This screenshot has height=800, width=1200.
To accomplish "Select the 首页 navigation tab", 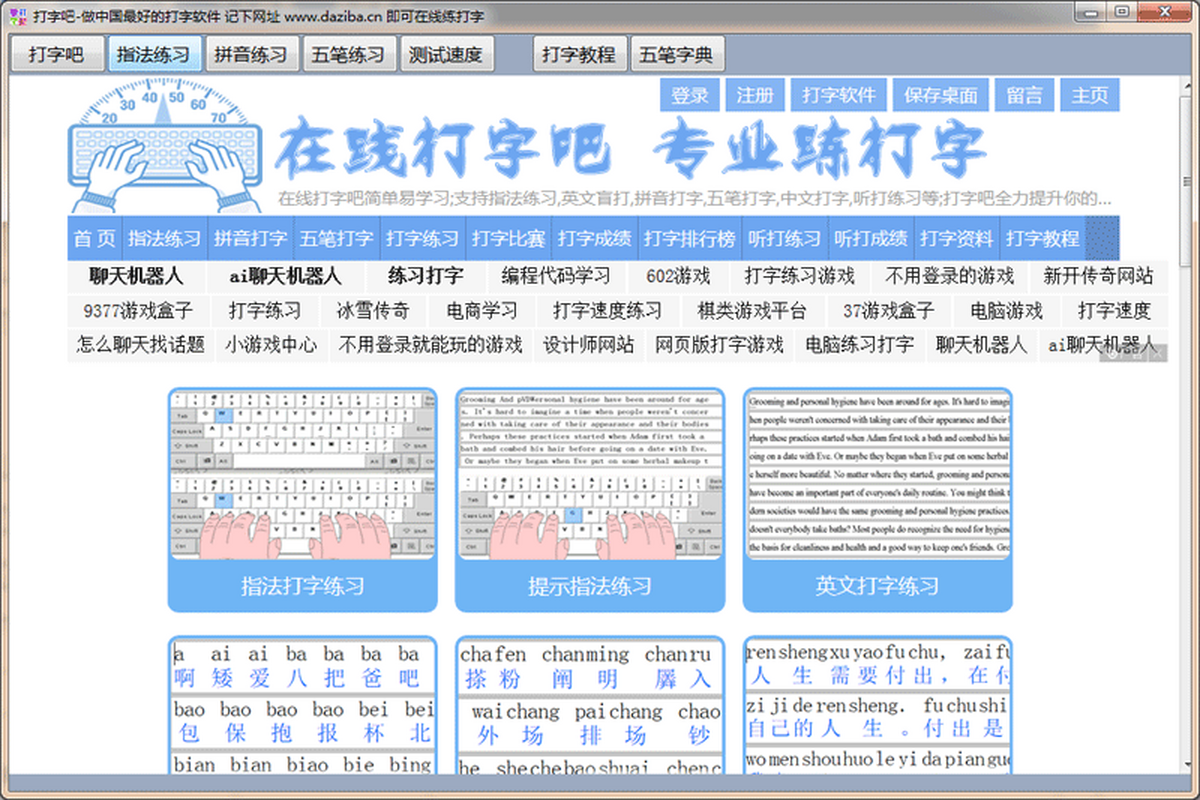I will click(95, 239).
